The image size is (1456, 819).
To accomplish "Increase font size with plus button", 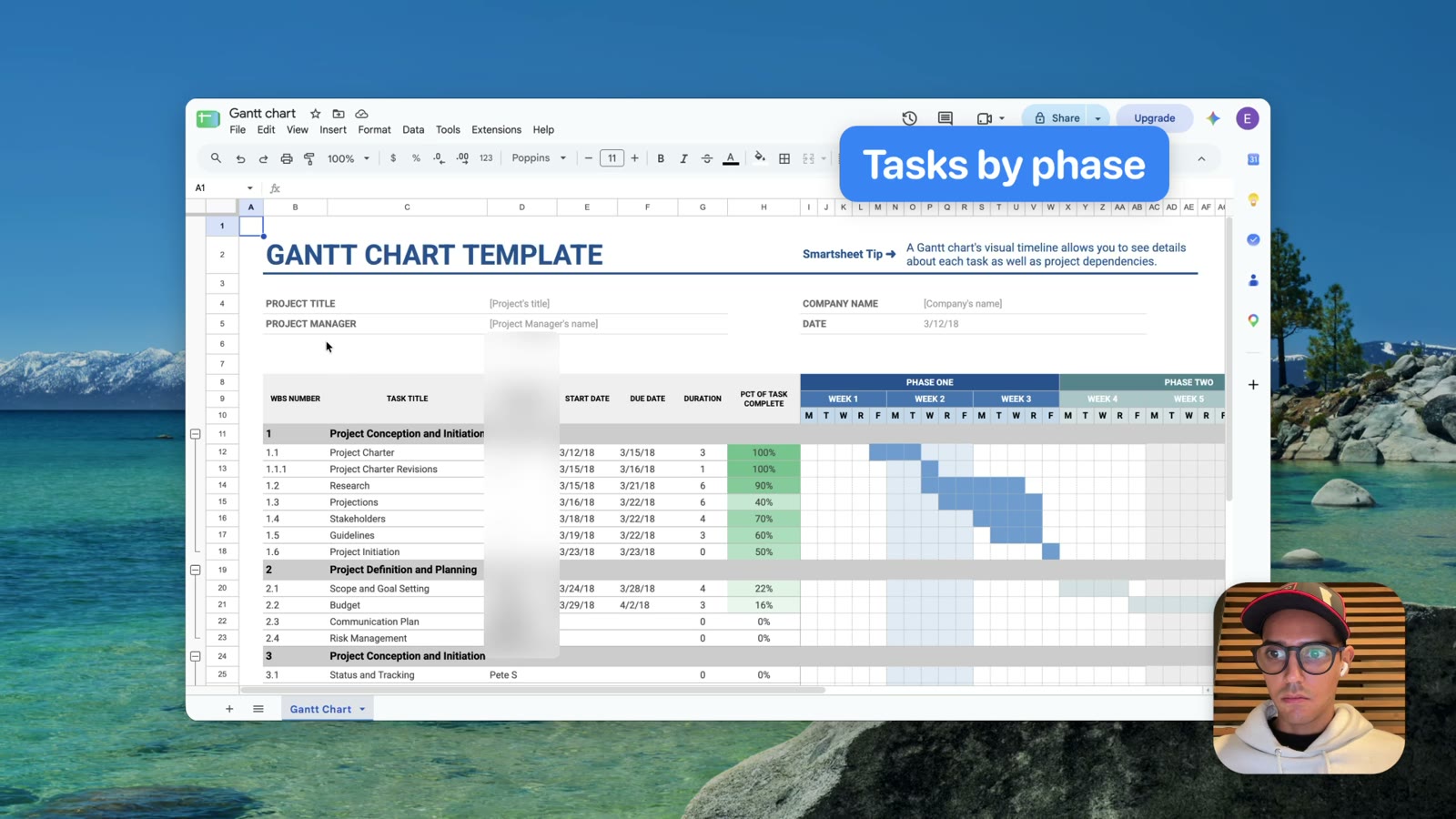I will tap(635, 158).
